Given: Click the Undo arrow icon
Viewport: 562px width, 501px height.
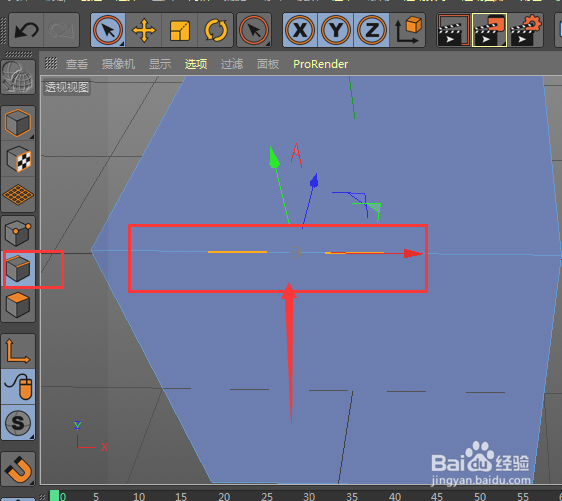Looking at the screenshot, I should click(x=26, y=30).
